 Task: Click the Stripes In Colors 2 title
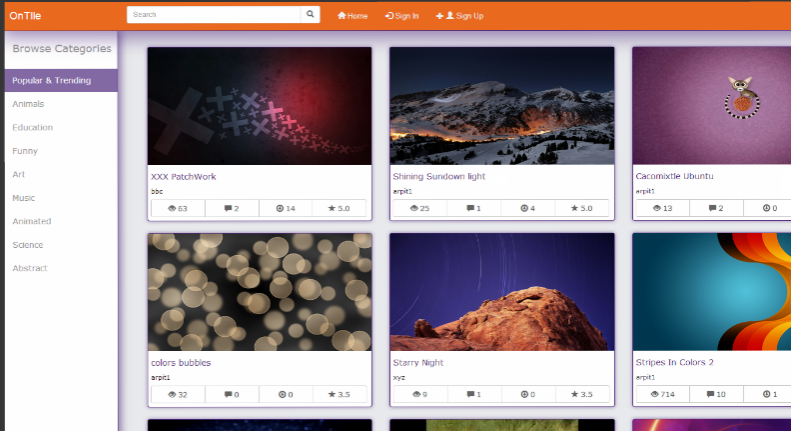click(674, 362)
